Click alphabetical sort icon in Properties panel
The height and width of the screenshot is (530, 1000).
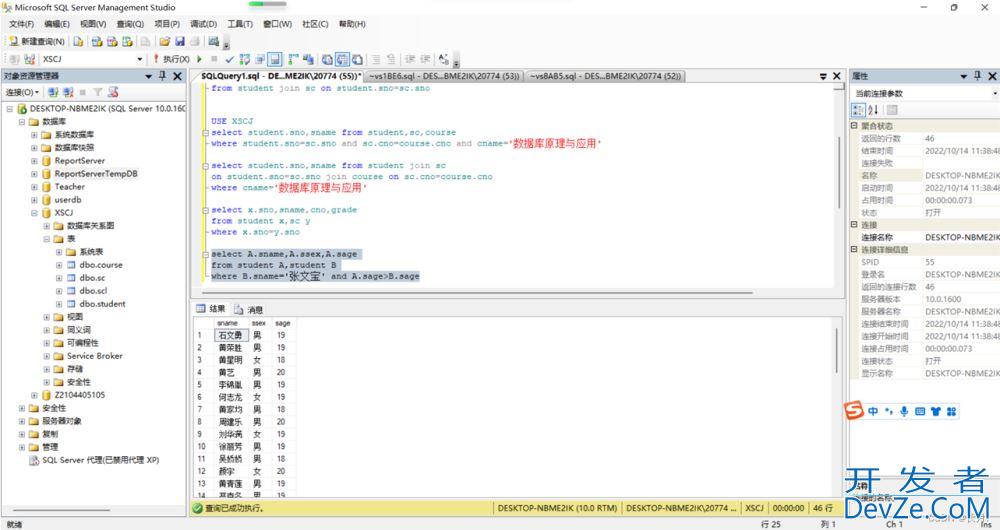(874, 110)
